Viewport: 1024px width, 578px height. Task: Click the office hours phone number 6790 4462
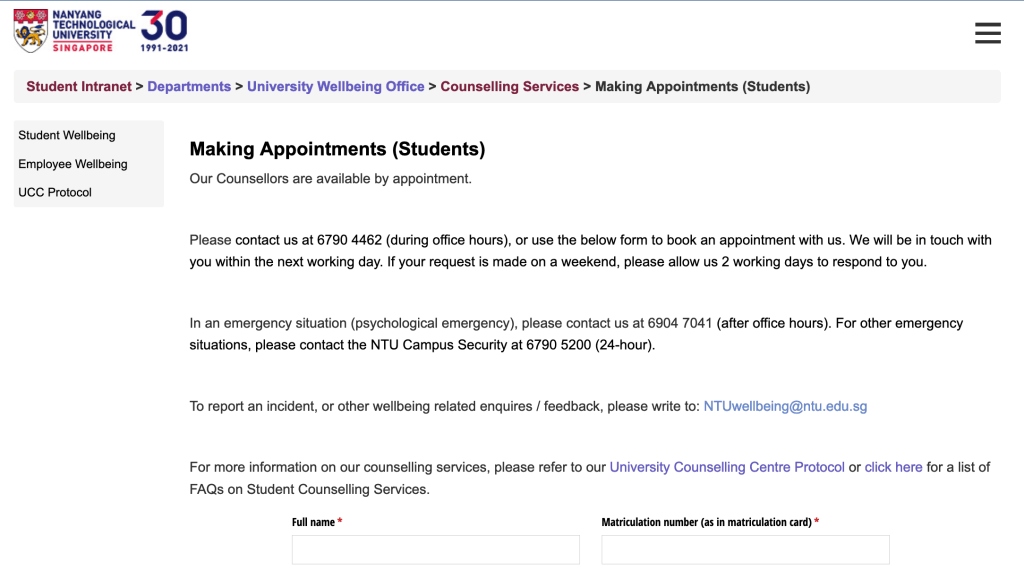coord(349,240)
